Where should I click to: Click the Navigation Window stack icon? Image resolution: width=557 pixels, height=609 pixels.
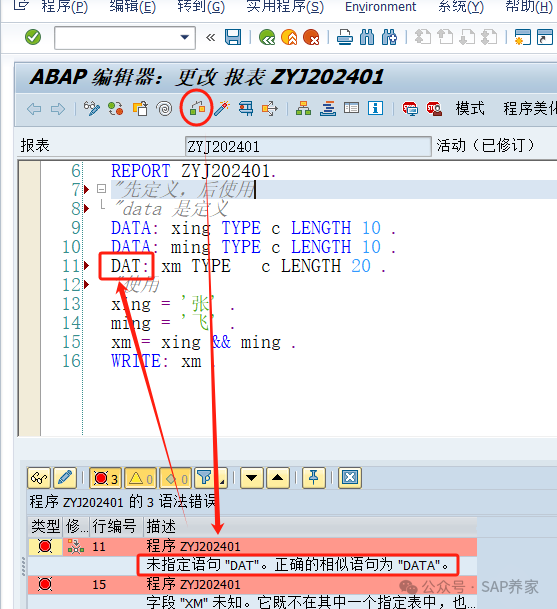point(328,108)
